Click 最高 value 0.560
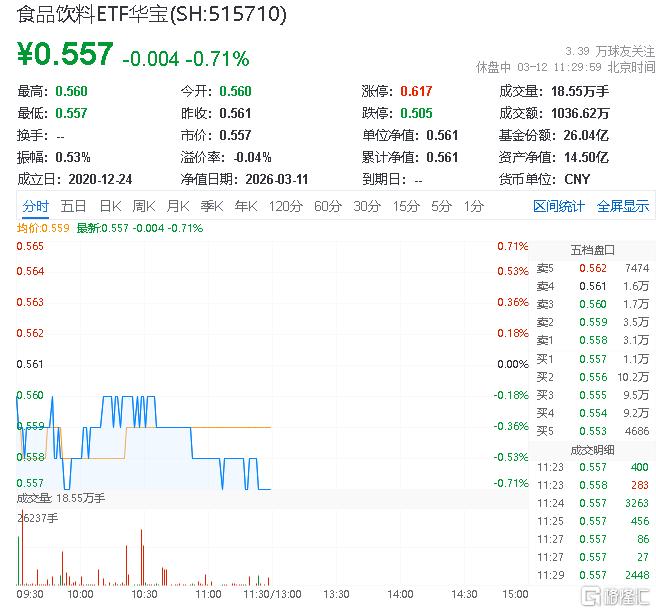 pos(72,91)
